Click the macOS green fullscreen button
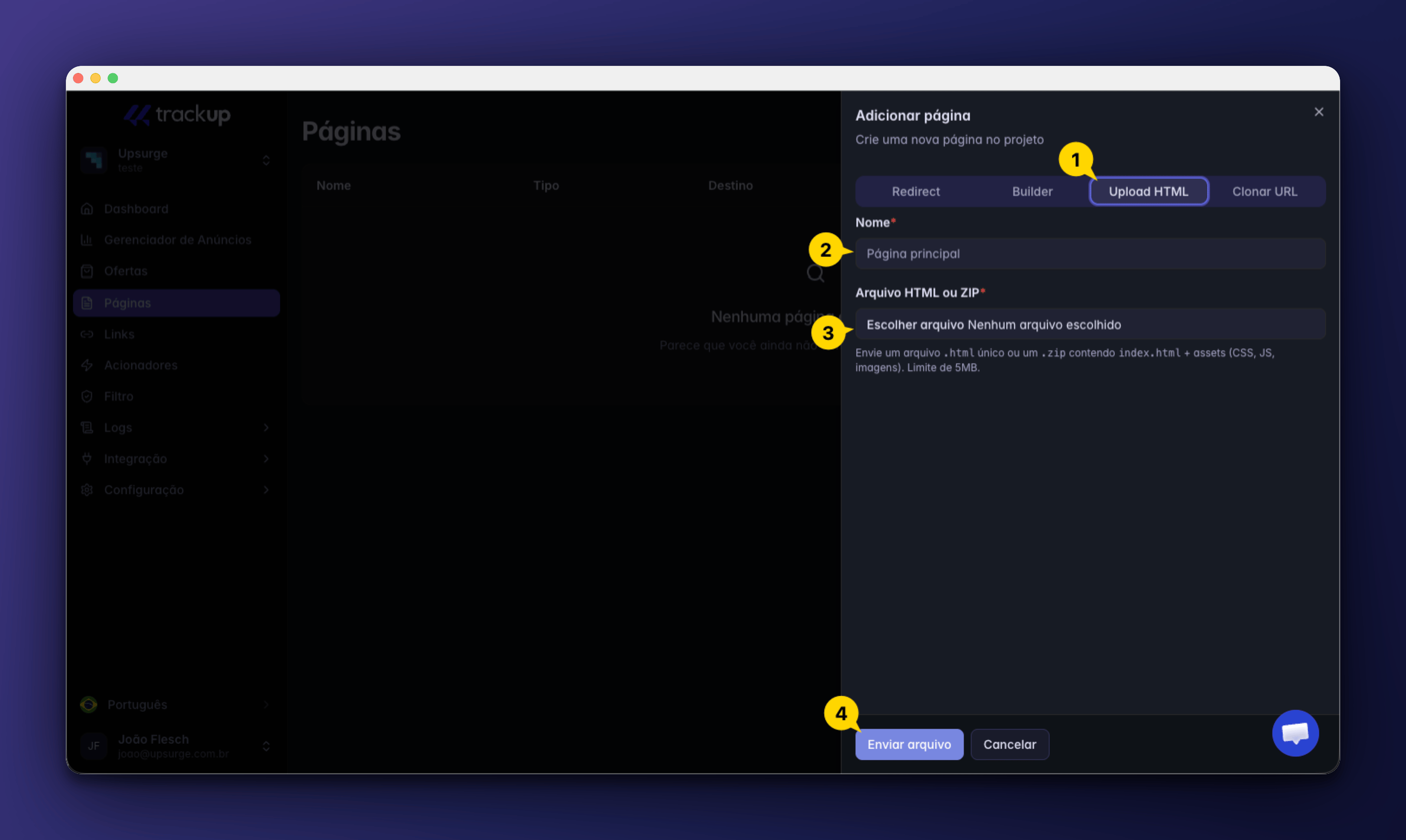 tap(113, 78)
